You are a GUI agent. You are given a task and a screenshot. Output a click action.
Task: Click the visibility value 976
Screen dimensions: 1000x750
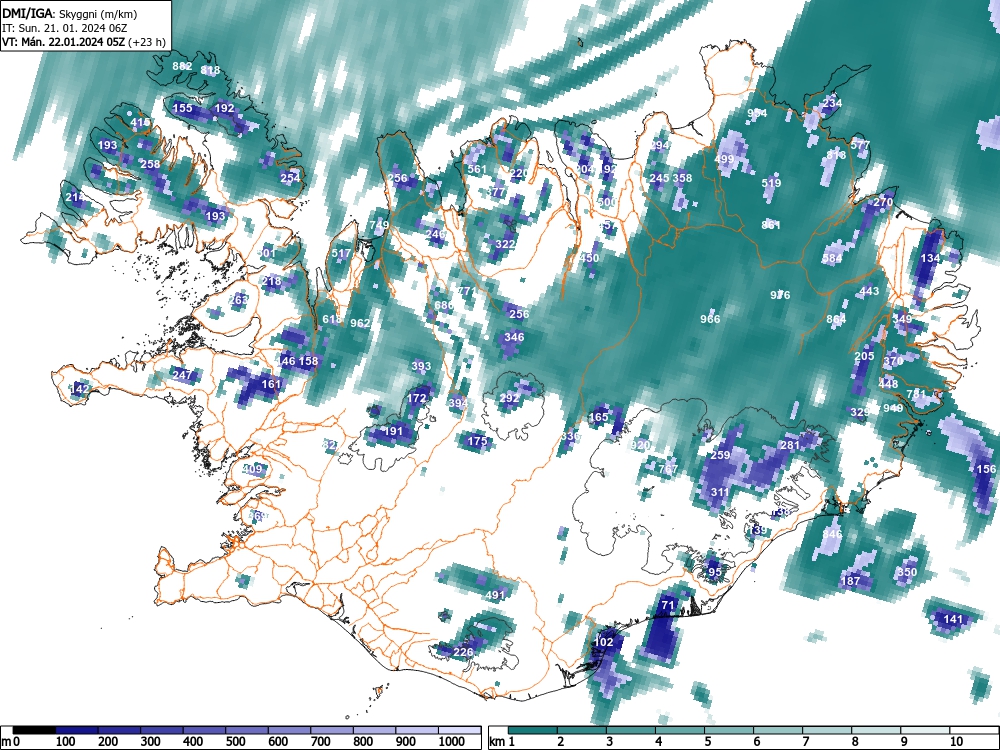click(x=780, y=295)
